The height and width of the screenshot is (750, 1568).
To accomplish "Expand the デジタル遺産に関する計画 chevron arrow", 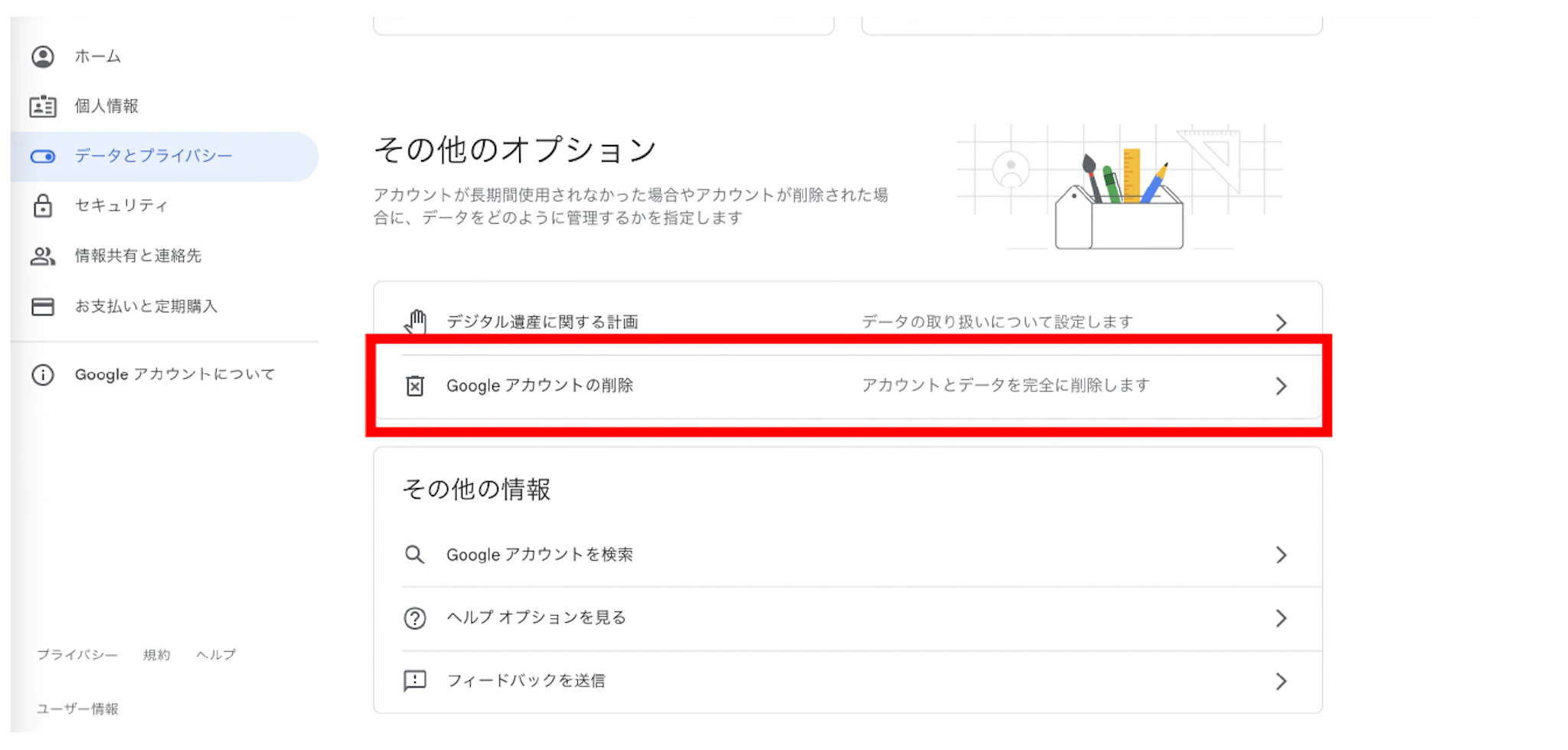I will click(1281, 323).
